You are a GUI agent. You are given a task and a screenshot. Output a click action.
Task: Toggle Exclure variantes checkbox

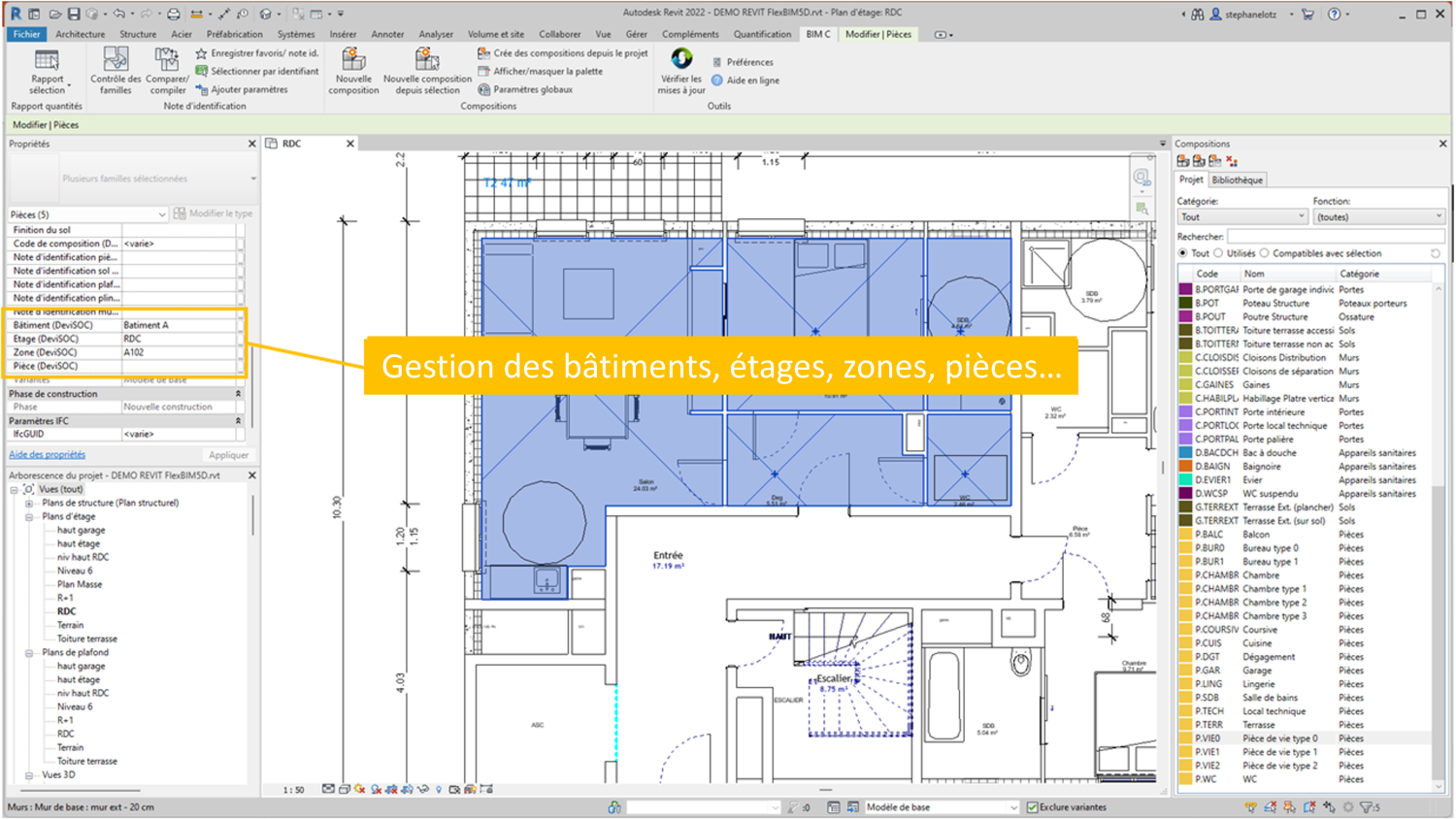(1033, 807)
